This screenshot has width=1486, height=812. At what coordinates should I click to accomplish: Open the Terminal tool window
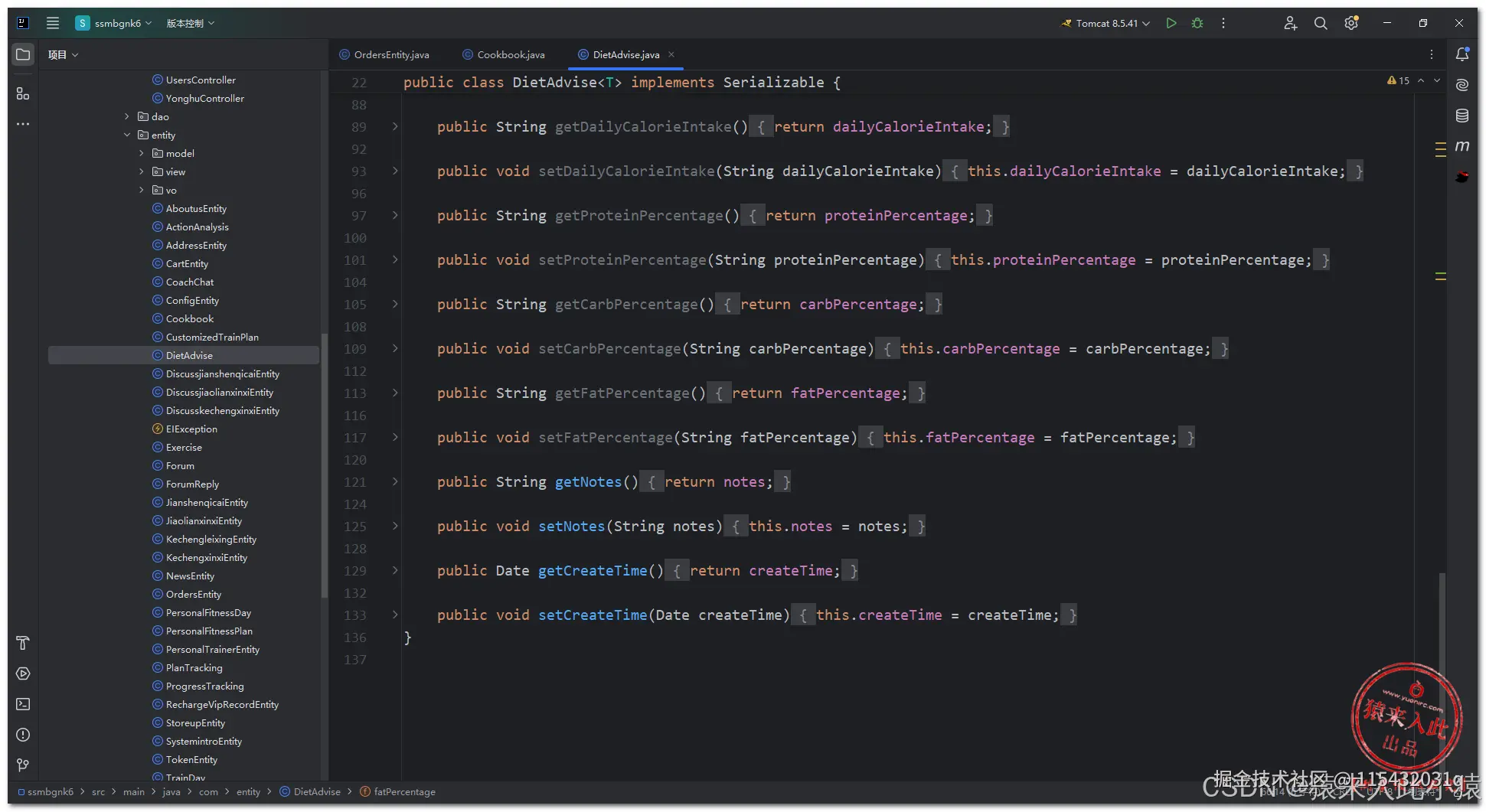click(x=23, y=704)
